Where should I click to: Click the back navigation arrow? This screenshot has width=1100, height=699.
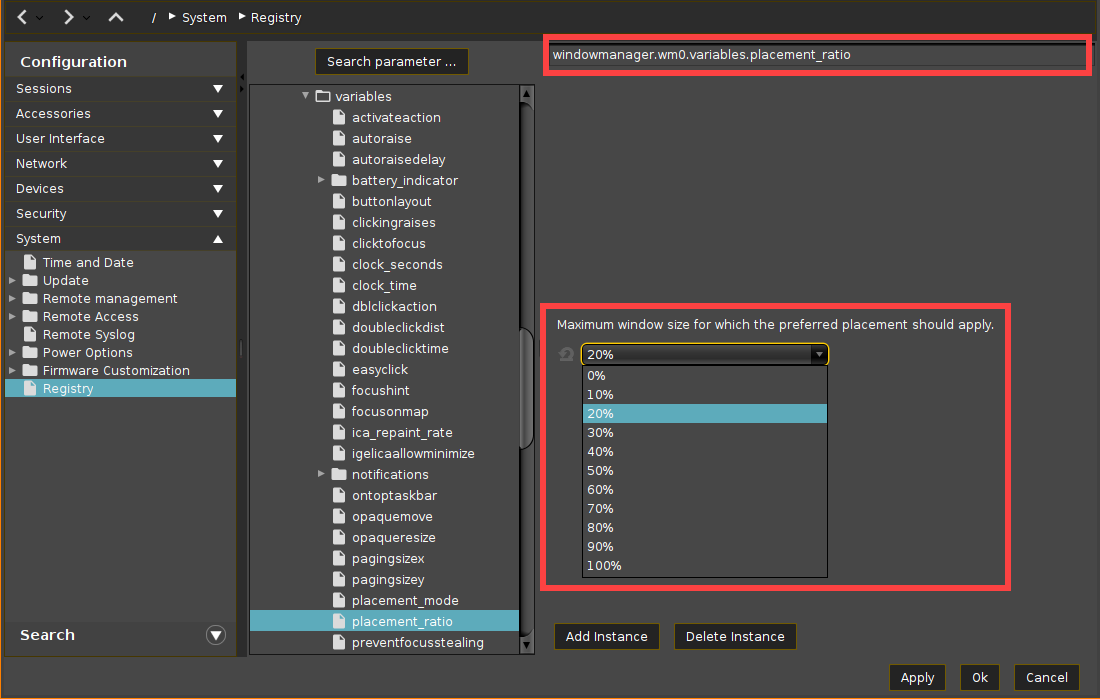(x=22, y=17)
